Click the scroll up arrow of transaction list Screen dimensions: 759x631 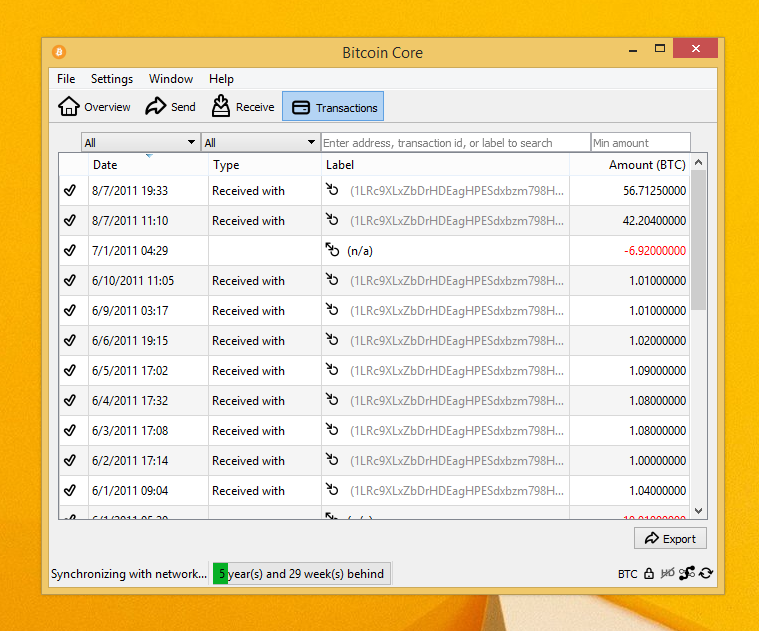[x=698, y=162]
